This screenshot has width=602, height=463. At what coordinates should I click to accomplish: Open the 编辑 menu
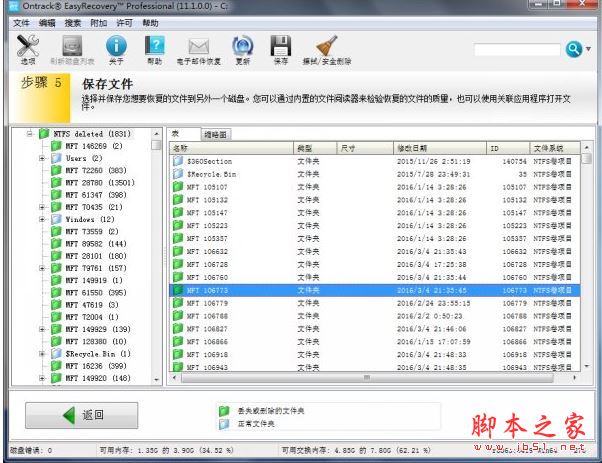(47, 23)
